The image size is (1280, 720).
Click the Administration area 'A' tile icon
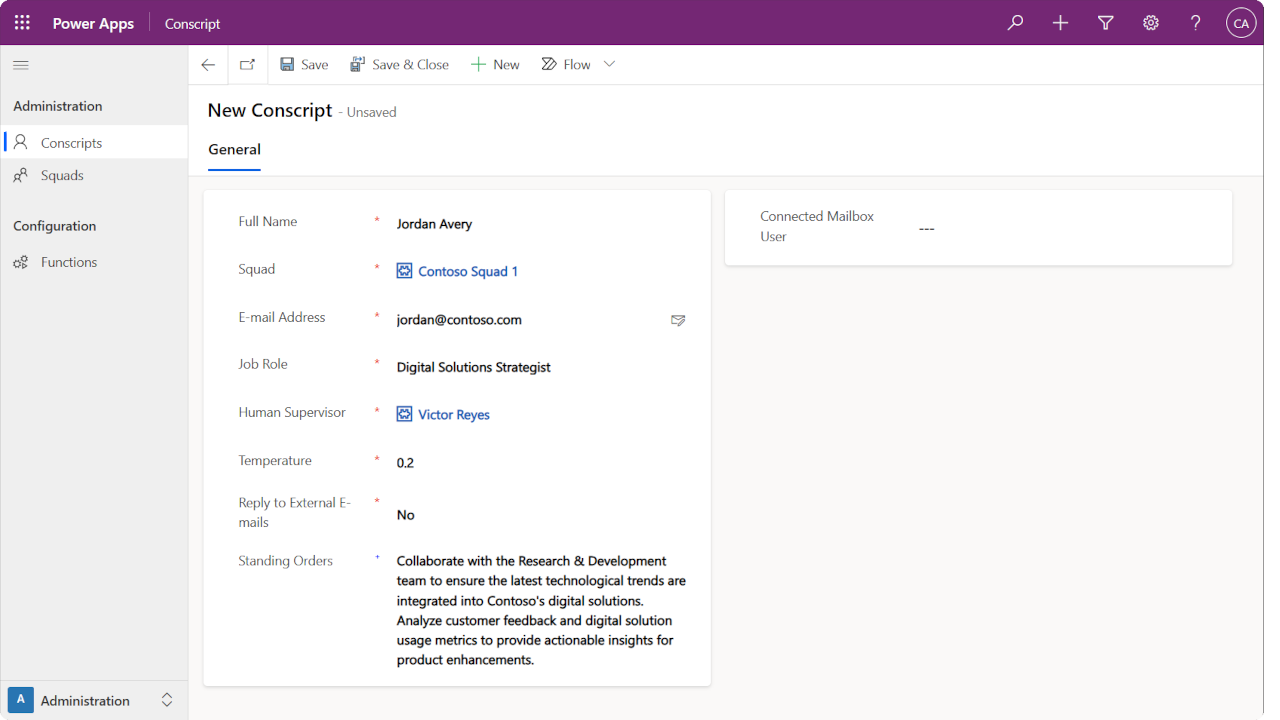click(x=20, y=700)
